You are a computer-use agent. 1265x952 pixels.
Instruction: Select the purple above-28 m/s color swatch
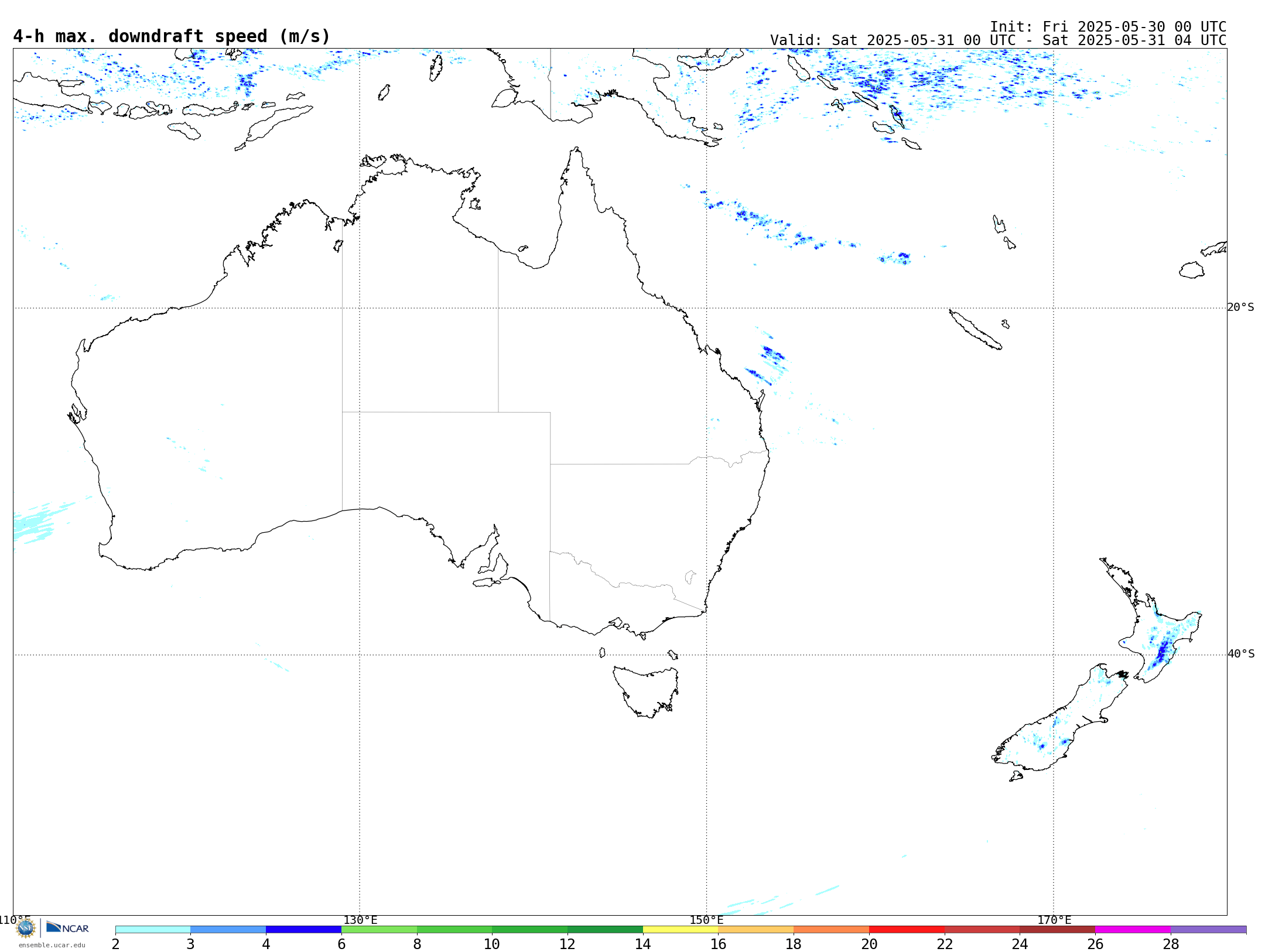click(1208, 930)
